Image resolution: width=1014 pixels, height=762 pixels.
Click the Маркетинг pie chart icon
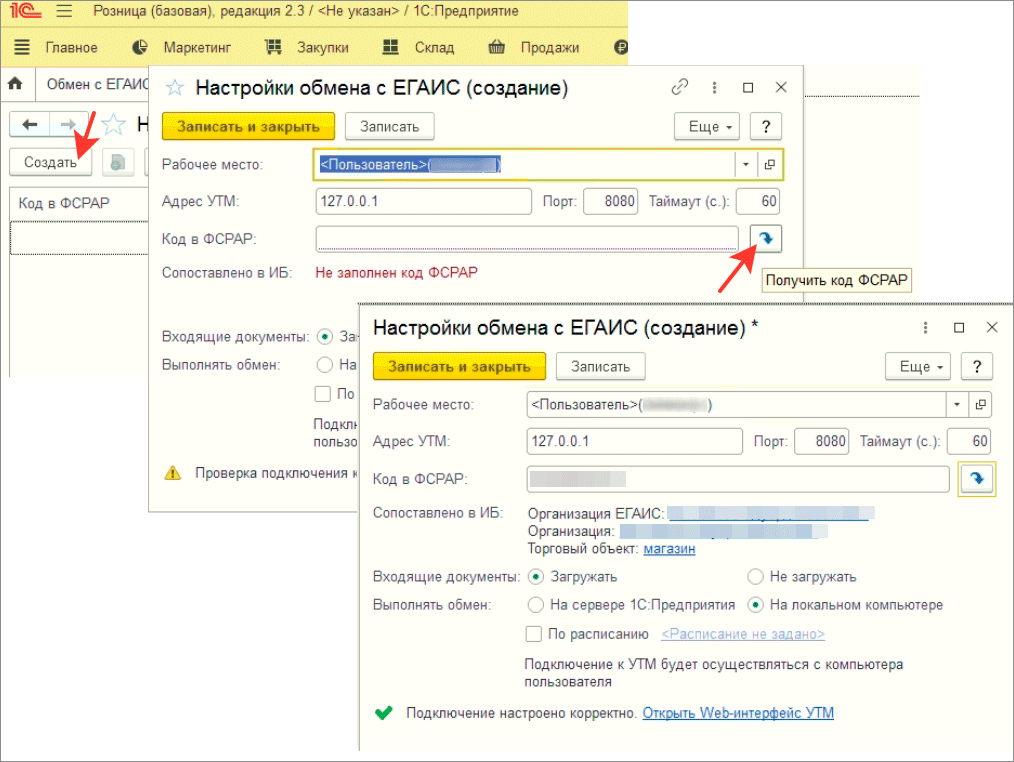(140, 47)
